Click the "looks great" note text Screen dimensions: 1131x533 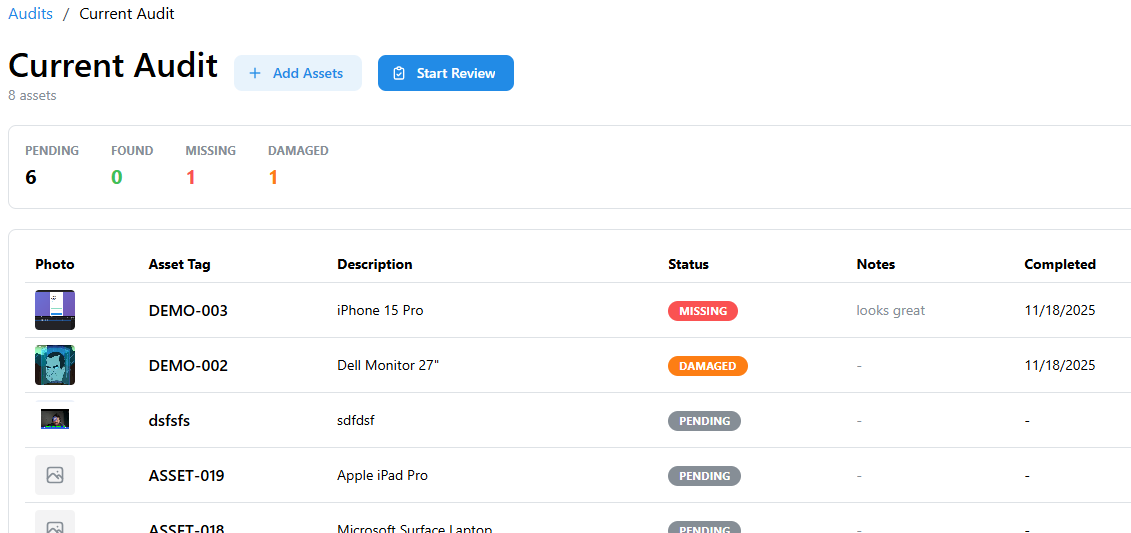[890, 311]
